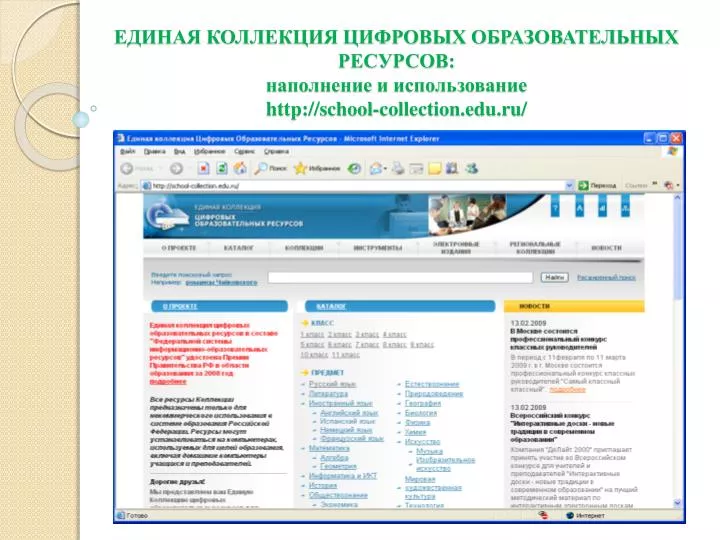Image resolution: width=720 pixels, height=540 pixels.
Task: Click the vertical scrollbar down arrow
Action: pyautogui.click(x=678, y=503)
